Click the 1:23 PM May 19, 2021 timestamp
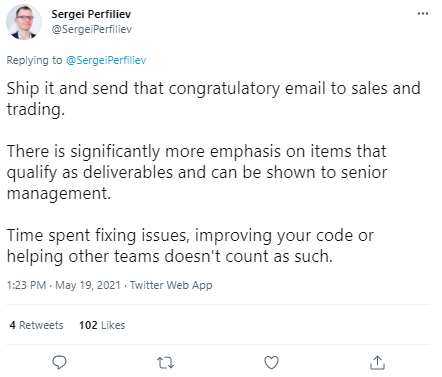442x377 pixels. click(x=64, y=285)
